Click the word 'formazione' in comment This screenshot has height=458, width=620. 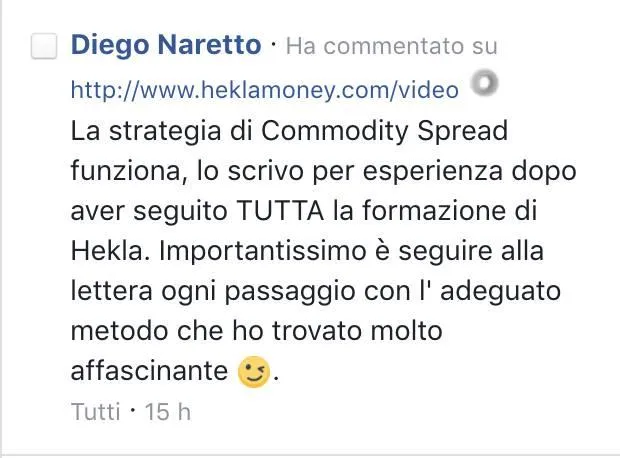pos(434,211)
